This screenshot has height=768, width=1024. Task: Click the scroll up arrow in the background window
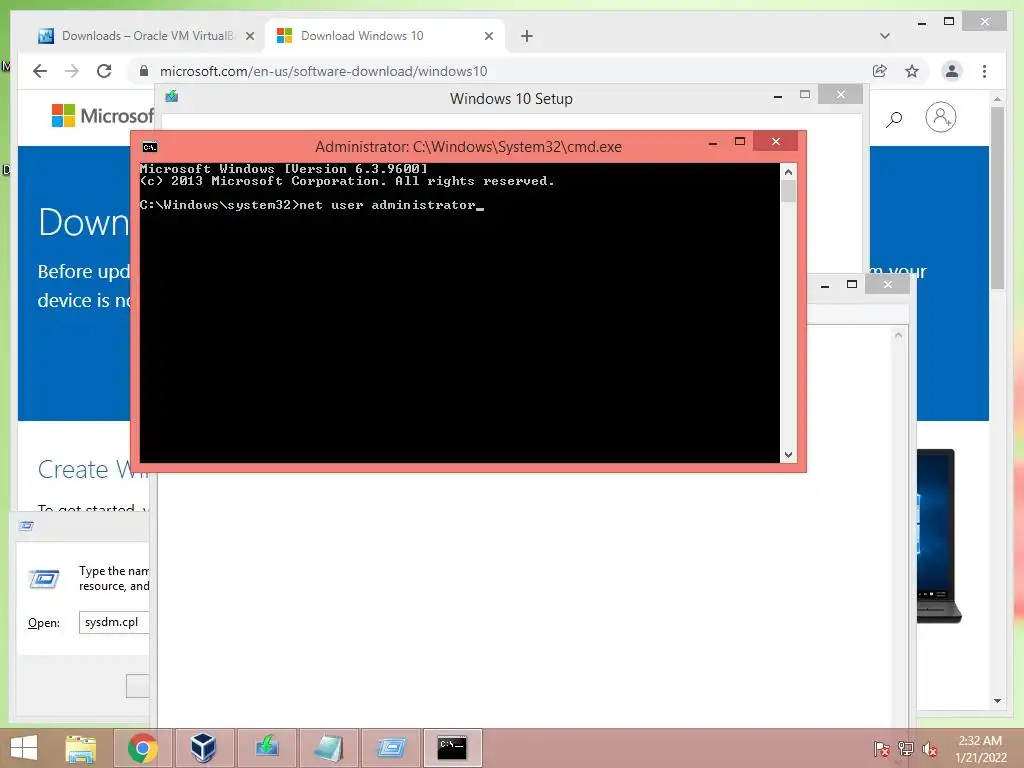point(899,335)
